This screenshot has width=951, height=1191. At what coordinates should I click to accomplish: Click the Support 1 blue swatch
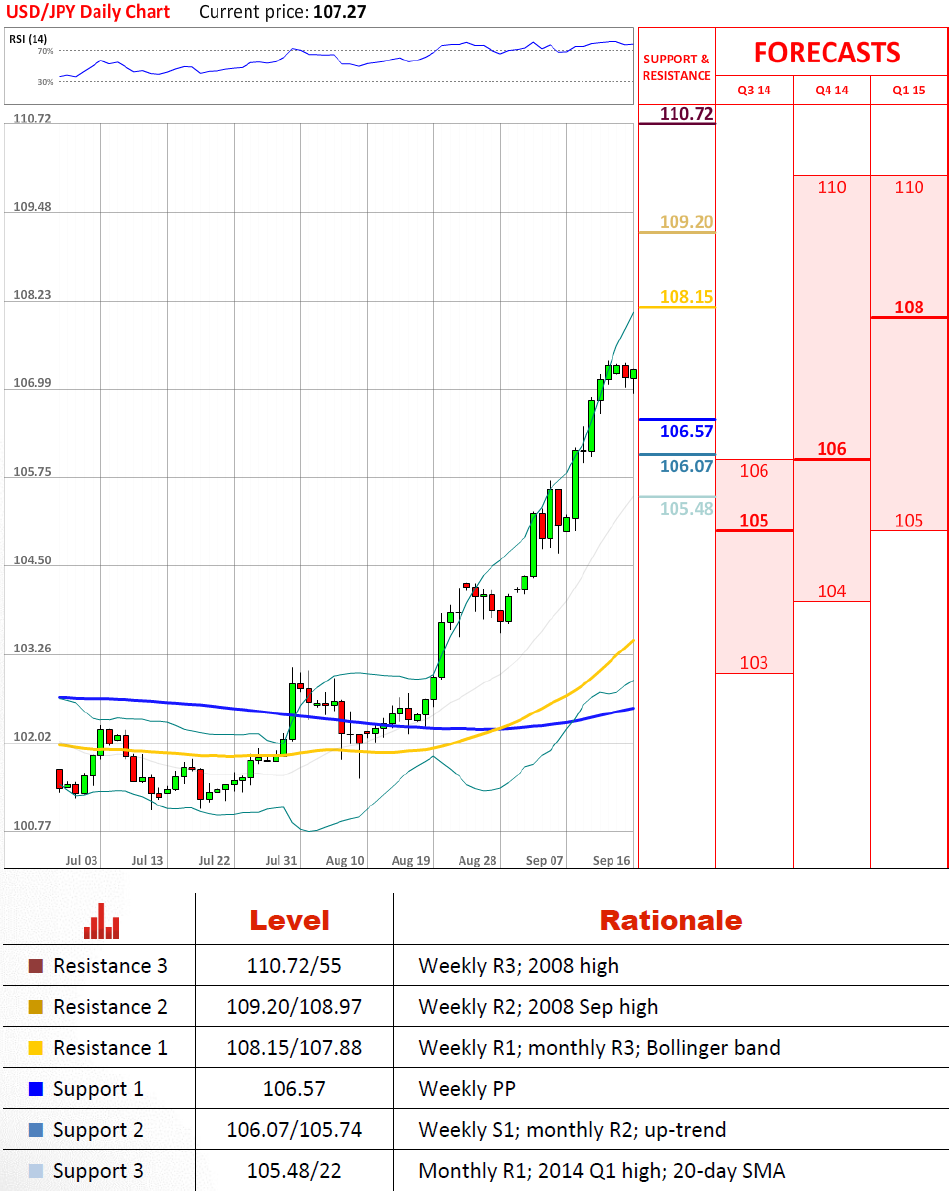(x=36, y=1089)
